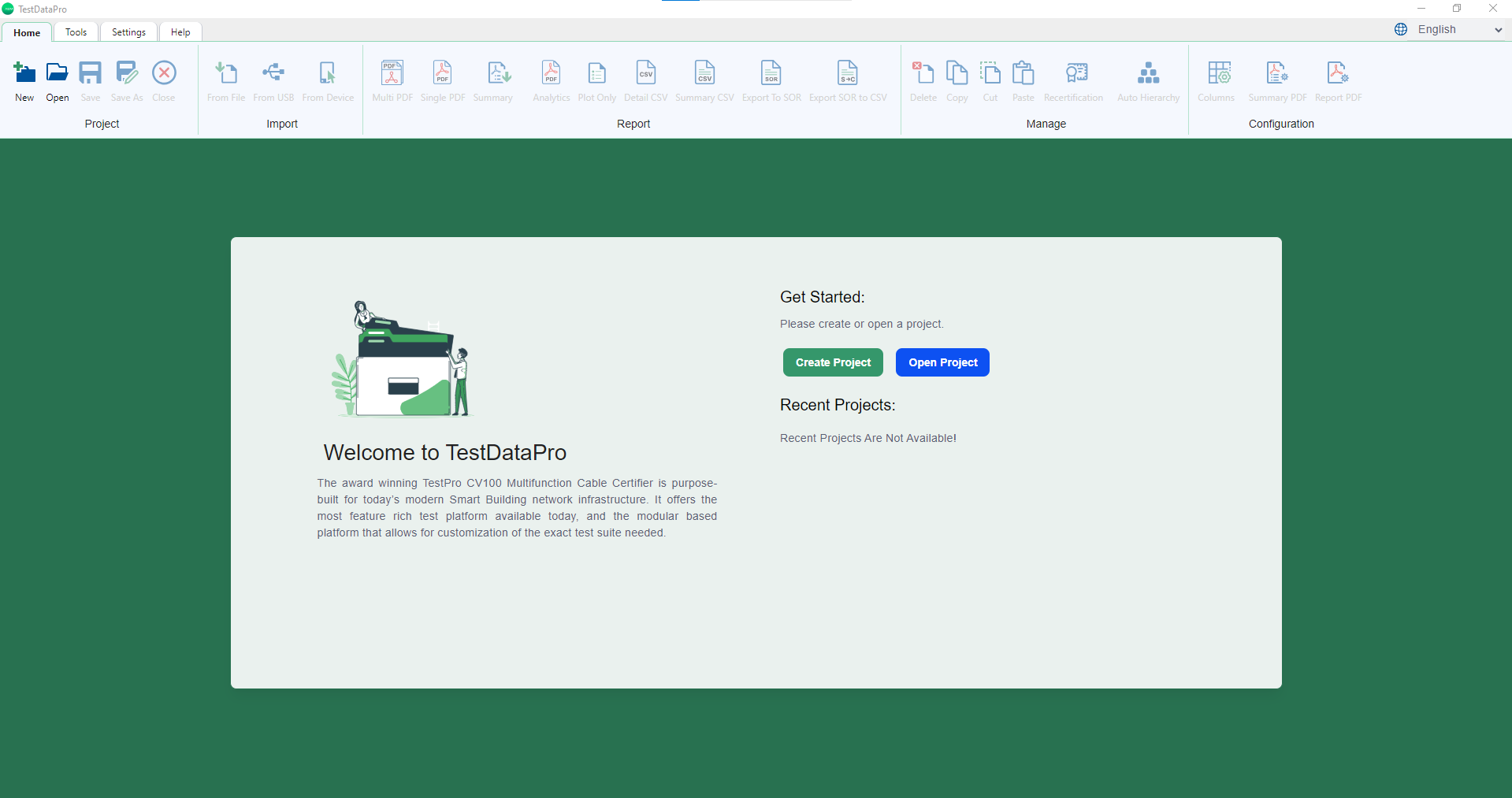Open the Analytics report icon

click(552, 73)
